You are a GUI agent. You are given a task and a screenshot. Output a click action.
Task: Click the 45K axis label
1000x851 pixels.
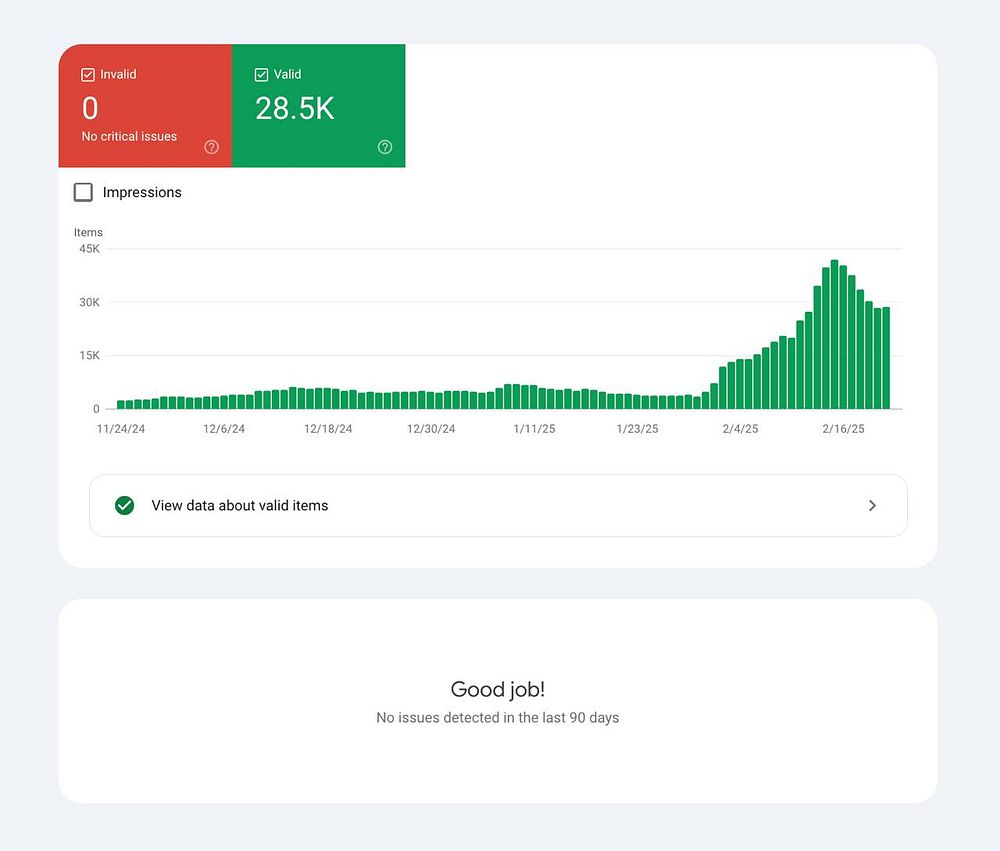pos(89,249)
